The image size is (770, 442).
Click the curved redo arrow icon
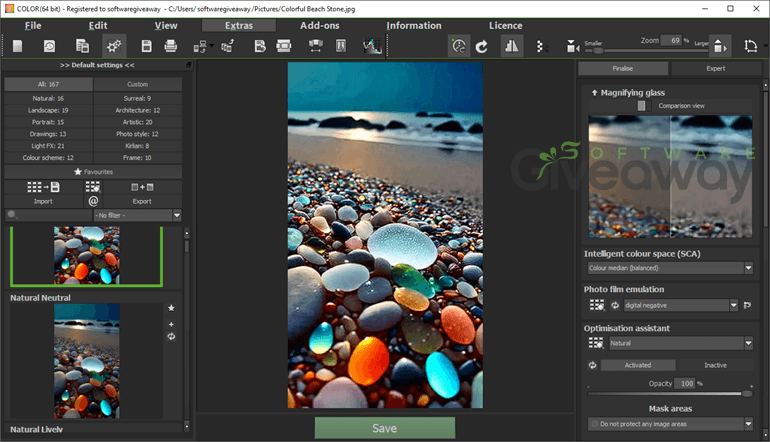pyautogui.click(x=482, y=46)
